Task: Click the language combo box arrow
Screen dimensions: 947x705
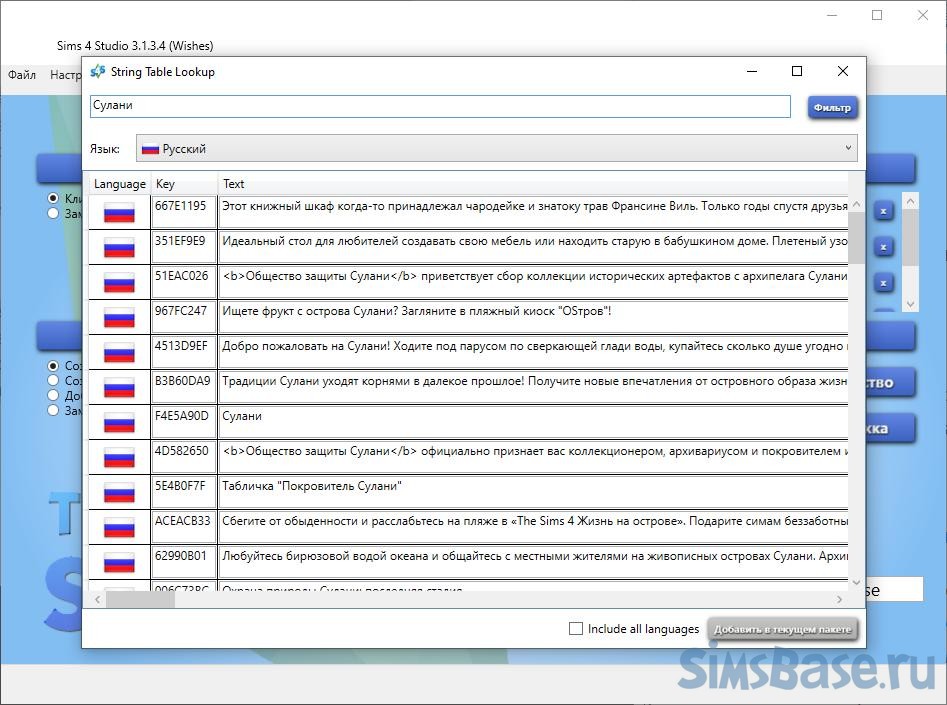Action: coord(848,148)
